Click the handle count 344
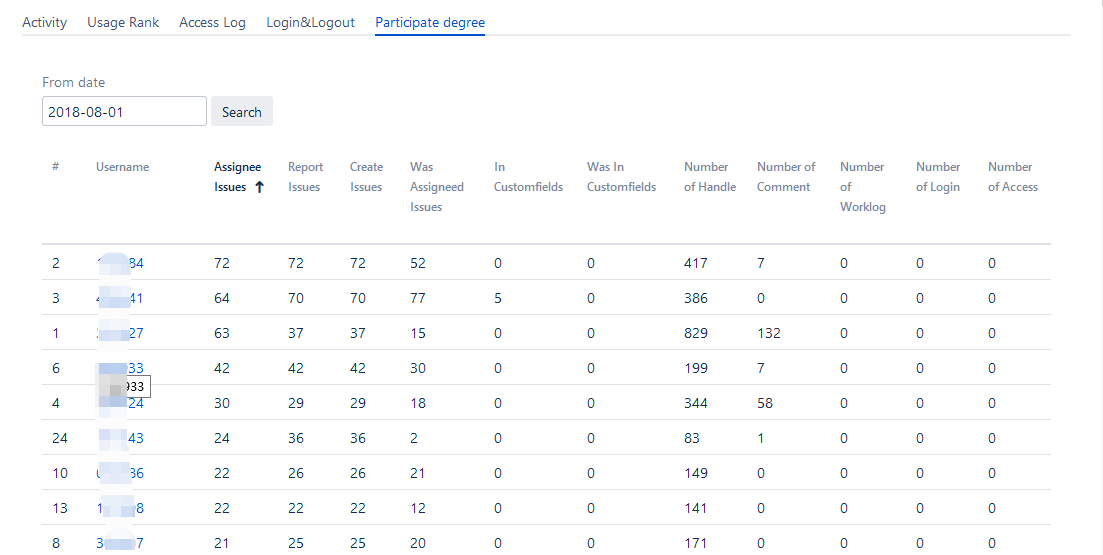Image resolution: width=1103 pixels, height=555 pixels. click(696, 403)
